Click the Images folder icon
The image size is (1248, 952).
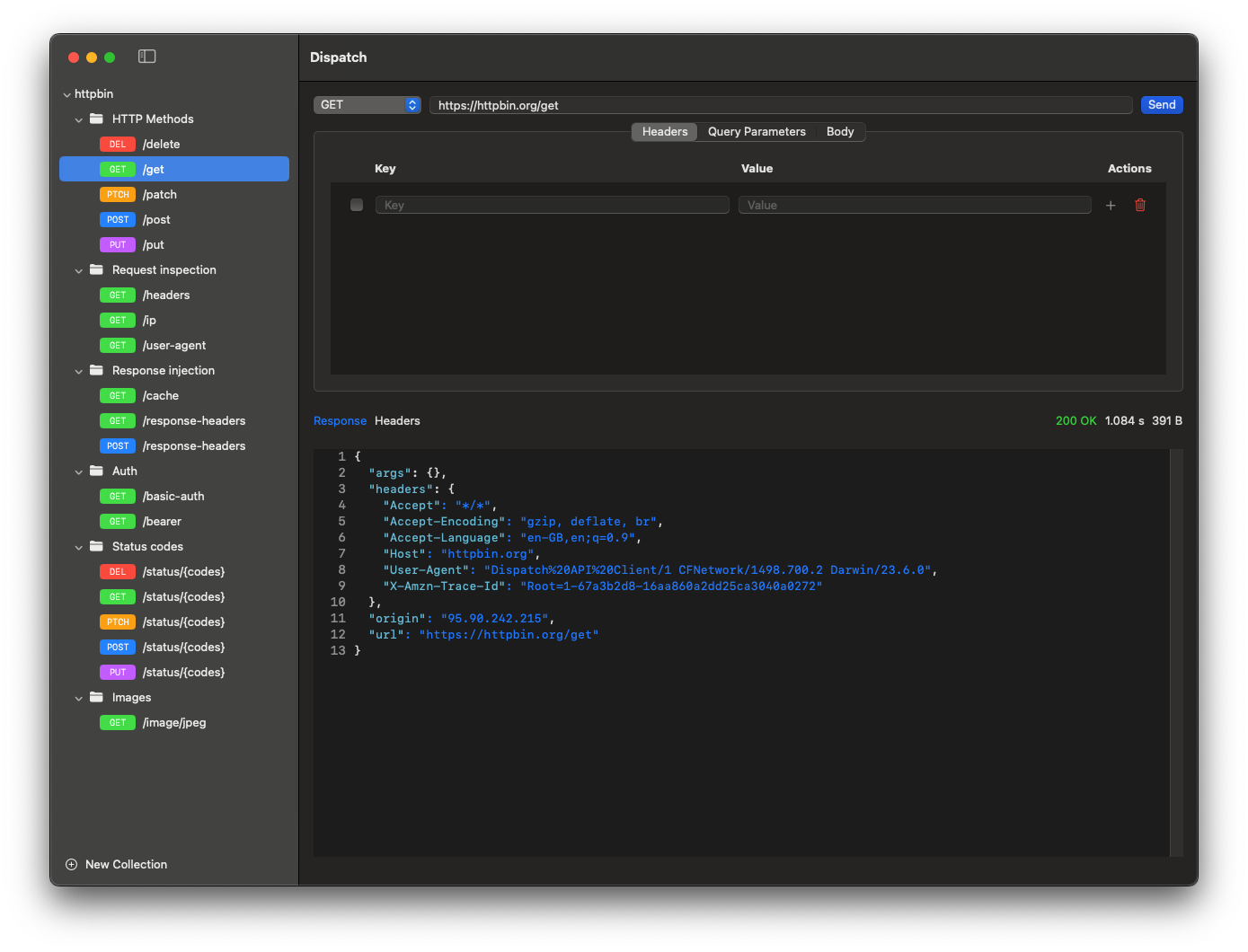pyautogui.click(x=96, y=697)
